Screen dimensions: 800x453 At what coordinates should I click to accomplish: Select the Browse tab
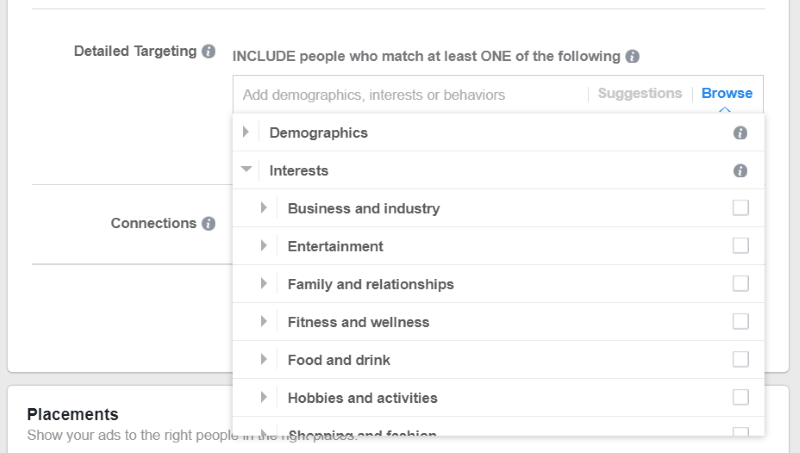tap(727, 93)
